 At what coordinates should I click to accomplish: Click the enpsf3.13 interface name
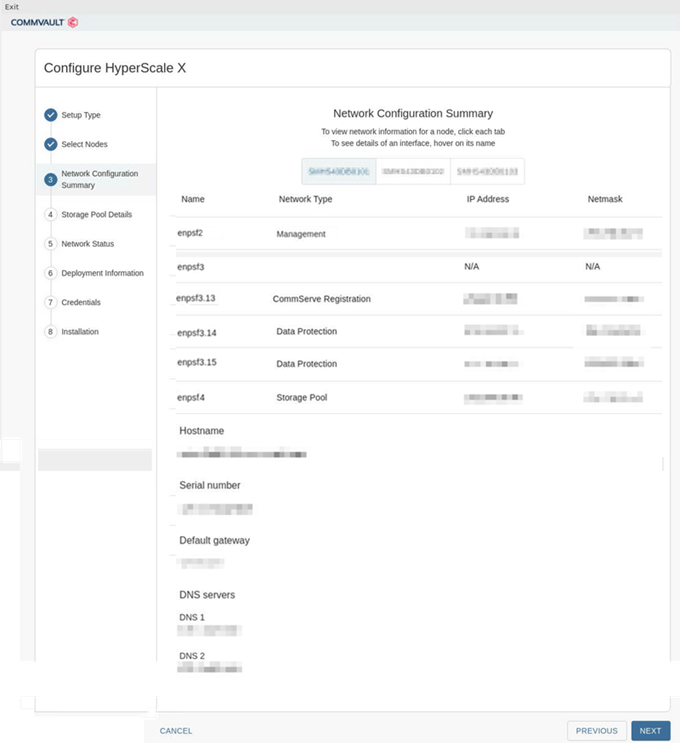tap(196, 298)
